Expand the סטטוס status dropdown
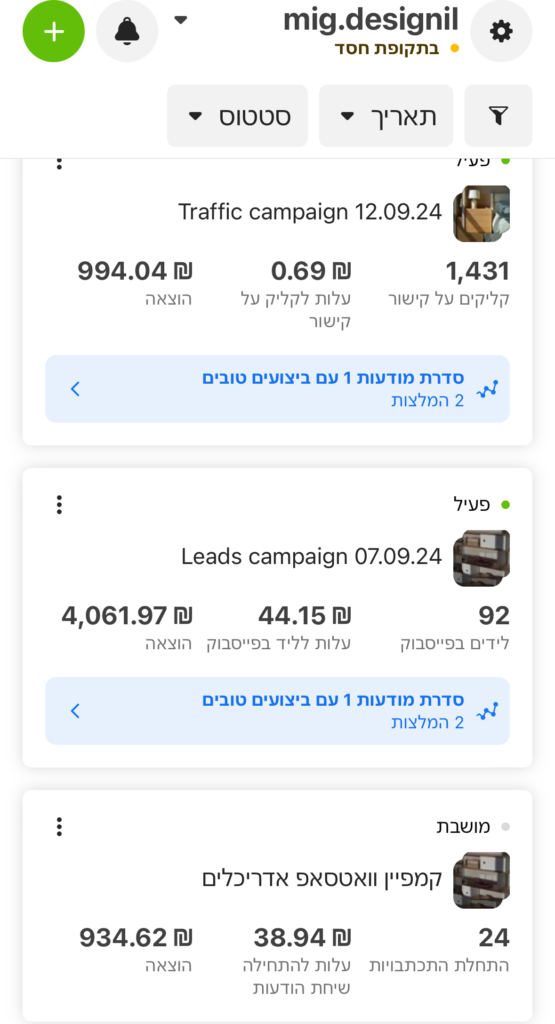Screen dimensions: 555x1024 pos(238,116)
